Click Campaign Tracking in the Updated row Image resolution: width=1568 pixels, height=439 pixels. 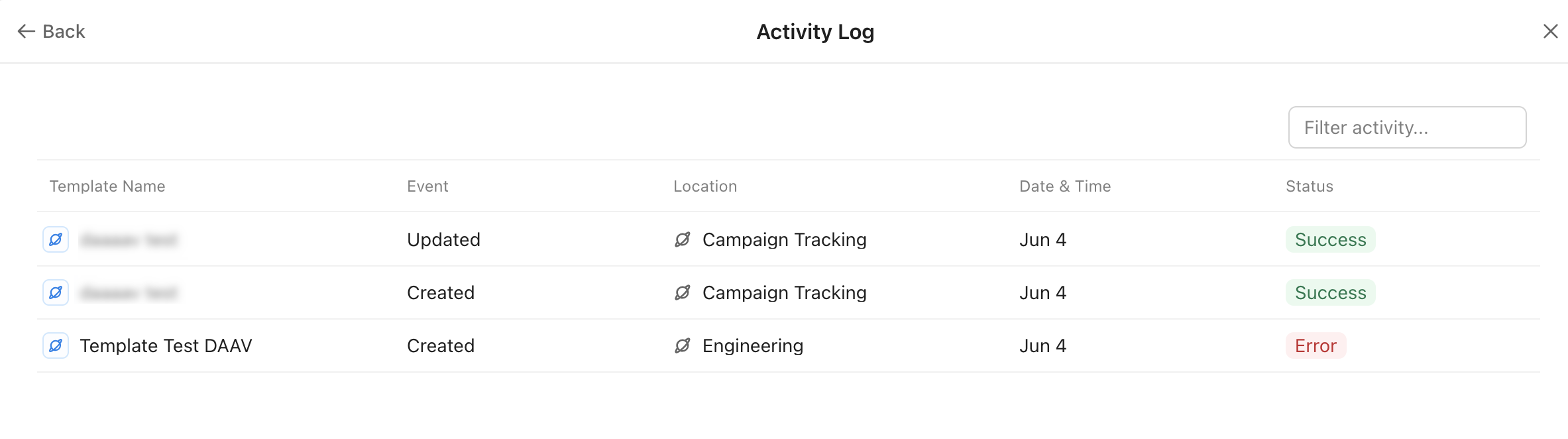click(785, 239)
